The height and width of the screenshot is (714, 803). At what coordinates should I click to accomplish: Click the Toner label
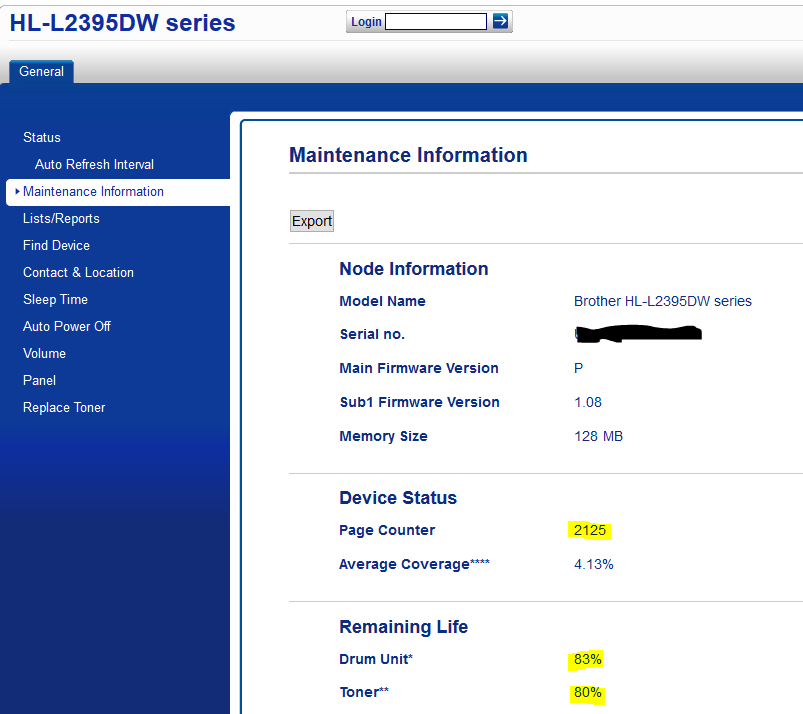pos(364,692)
